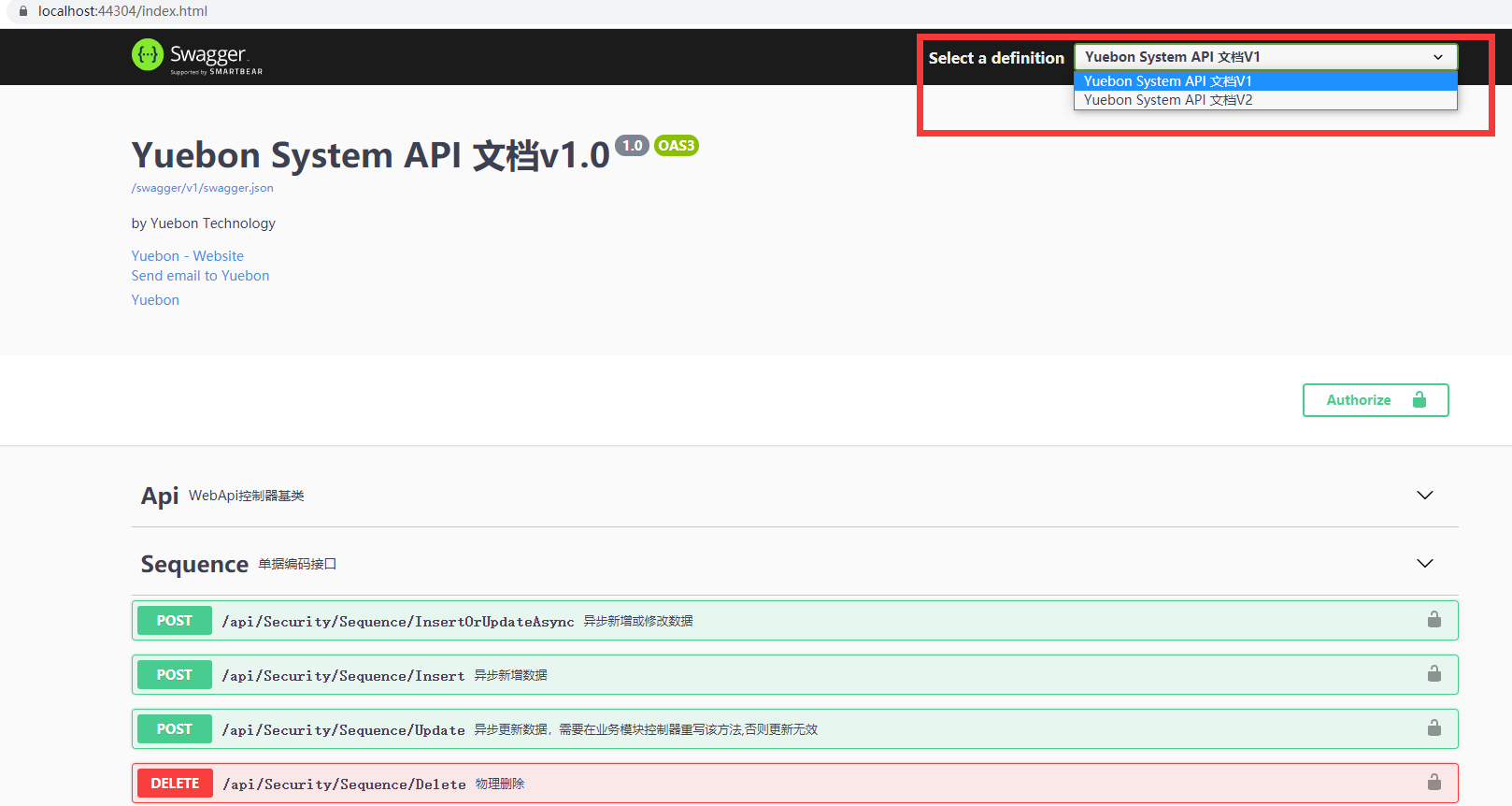Expand DELETE /api/Security/Sequence/Delete endpoint
The image size is (1512, 806).
coord(795,784)
